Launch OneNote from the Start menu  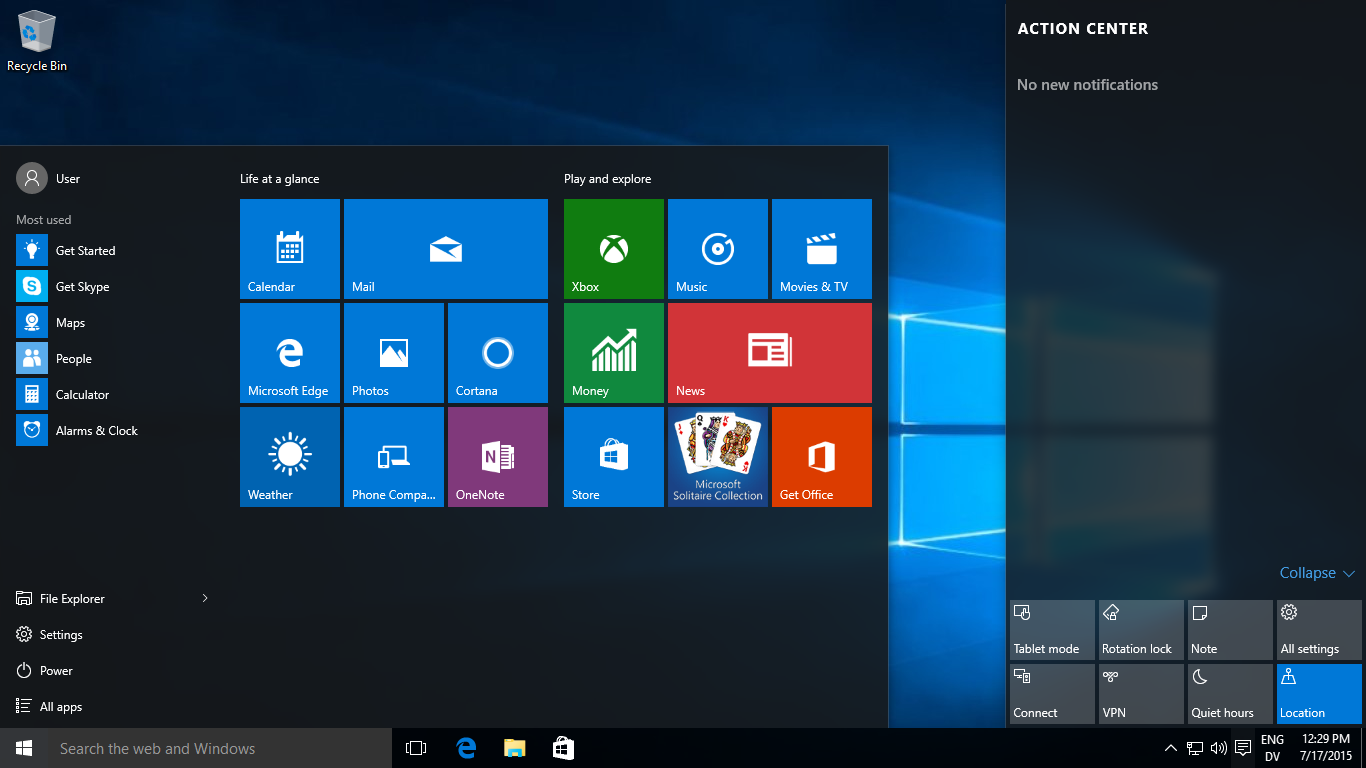497,457
